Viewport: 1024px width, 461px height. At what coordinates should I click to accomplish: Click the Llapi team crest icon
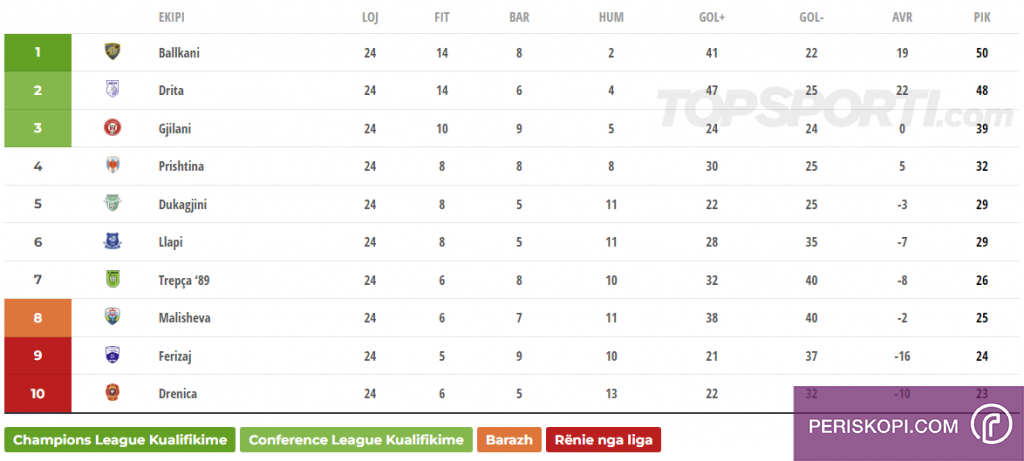point(113,241)
